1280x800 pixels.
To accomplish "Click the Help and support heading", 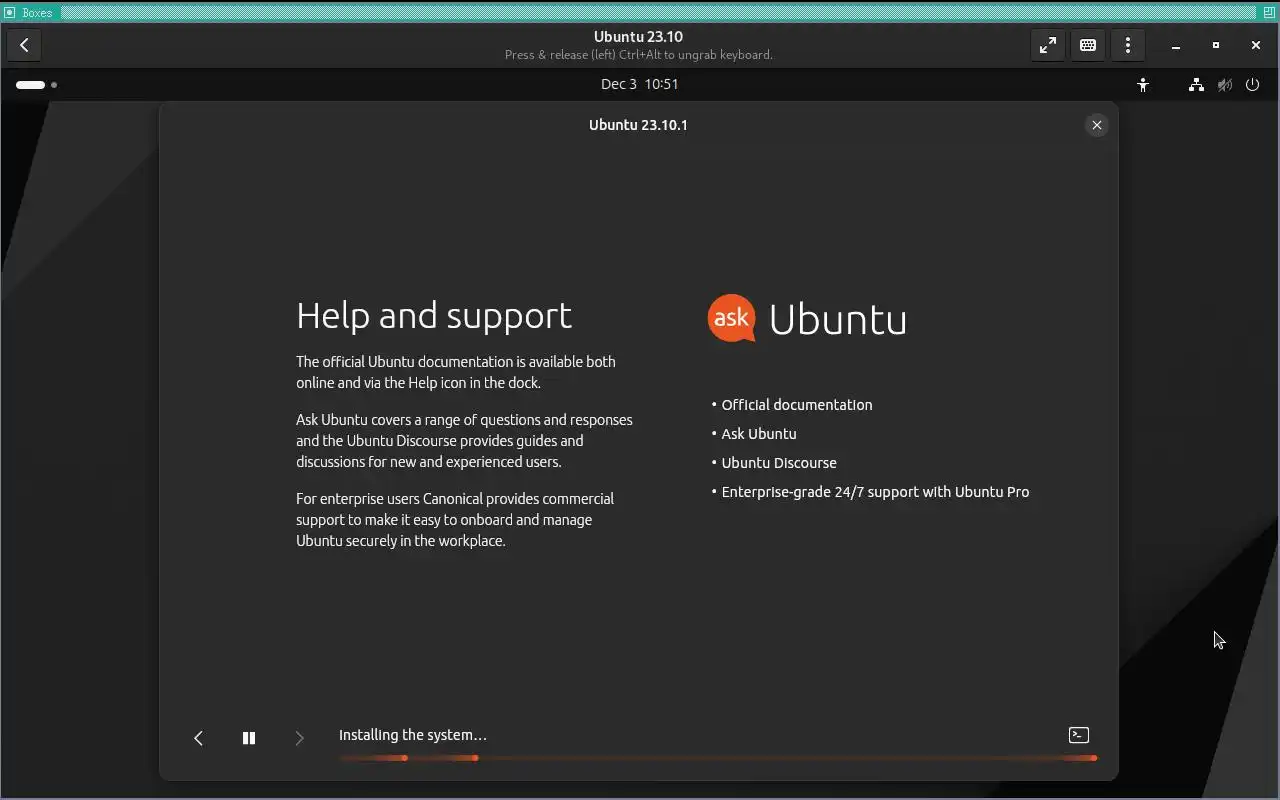I will point(434,316).
